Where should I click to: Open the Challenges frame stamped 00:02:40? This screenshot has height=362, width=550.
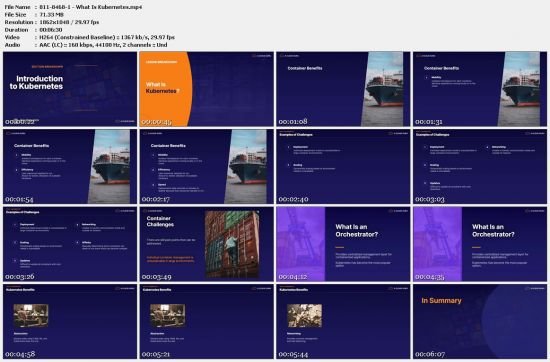pyautogui.click(x=343, y=167)
